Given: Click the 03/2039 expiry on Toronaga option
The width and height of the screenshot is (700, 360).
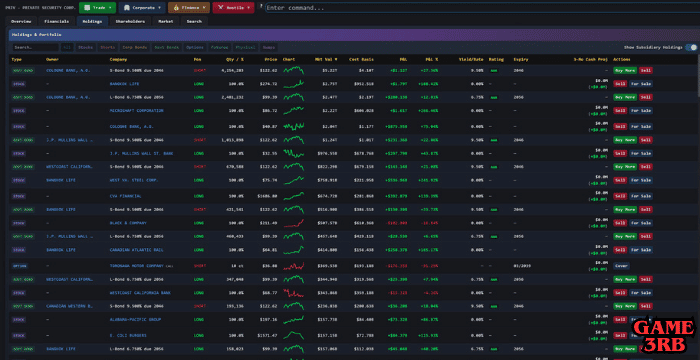Looking at the screenshot, I should [521, 266].
